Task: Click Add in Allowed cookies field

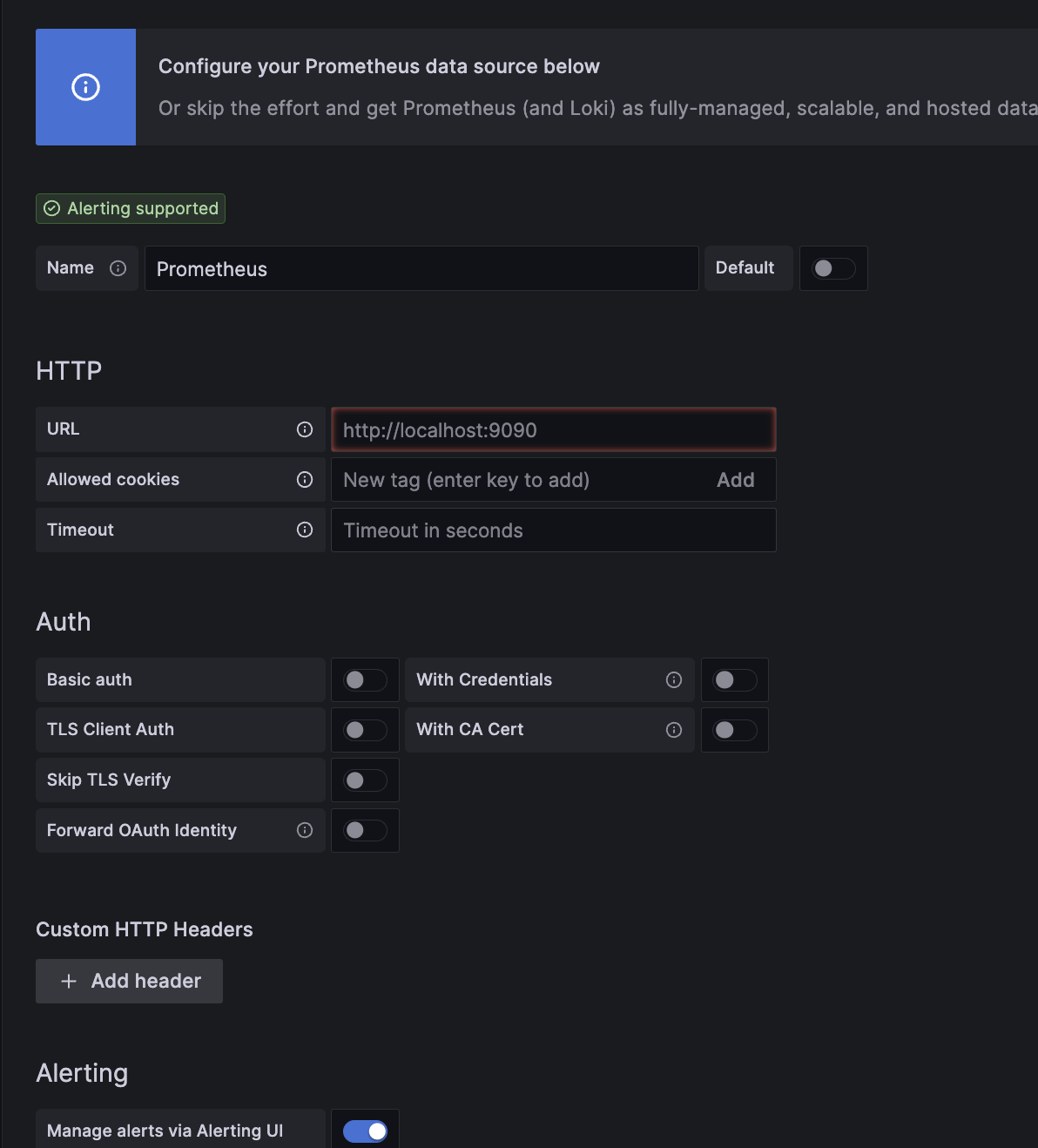Action: click(736, 480)
